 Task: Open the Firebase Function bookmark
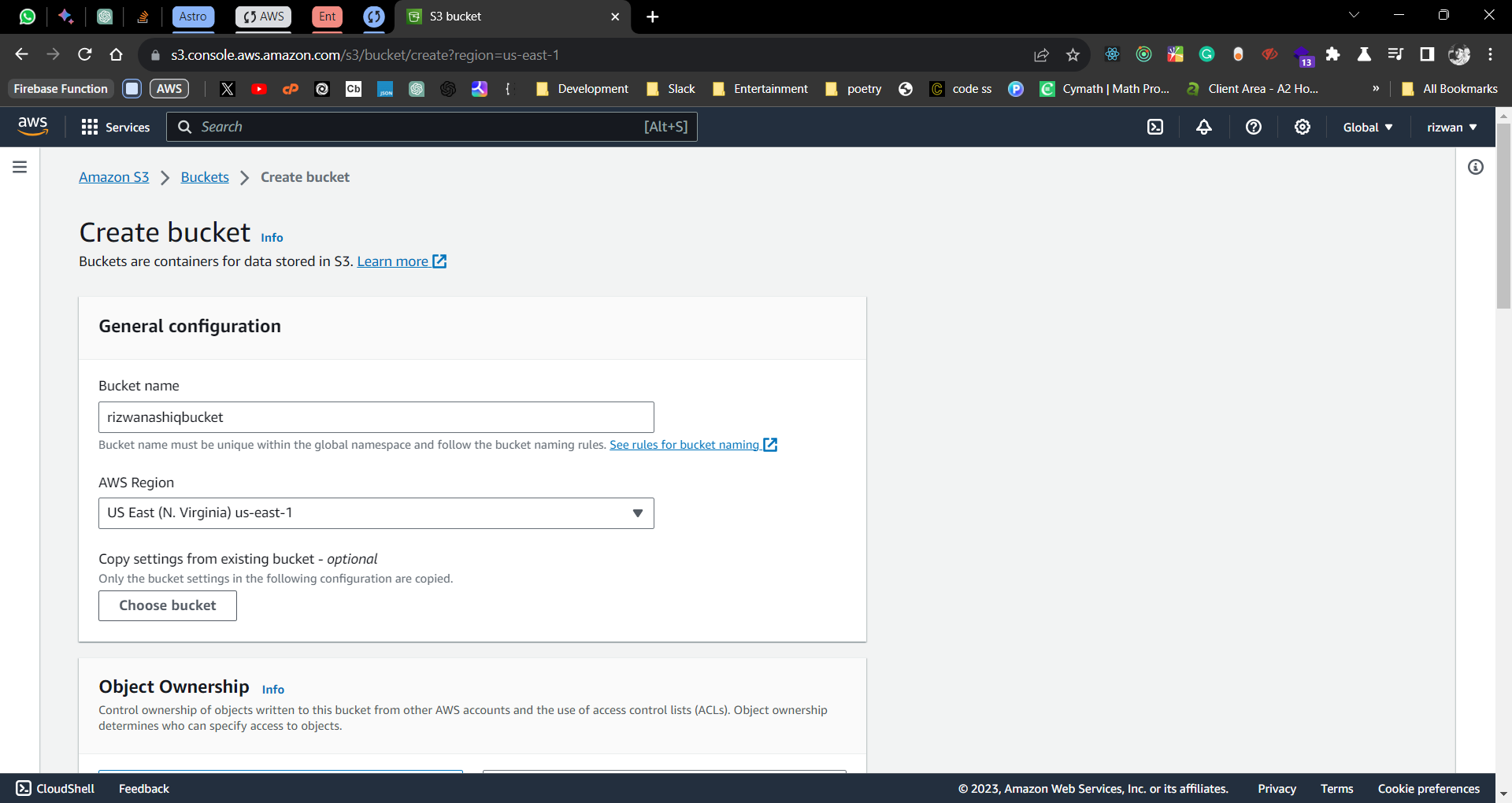point(61,89)
